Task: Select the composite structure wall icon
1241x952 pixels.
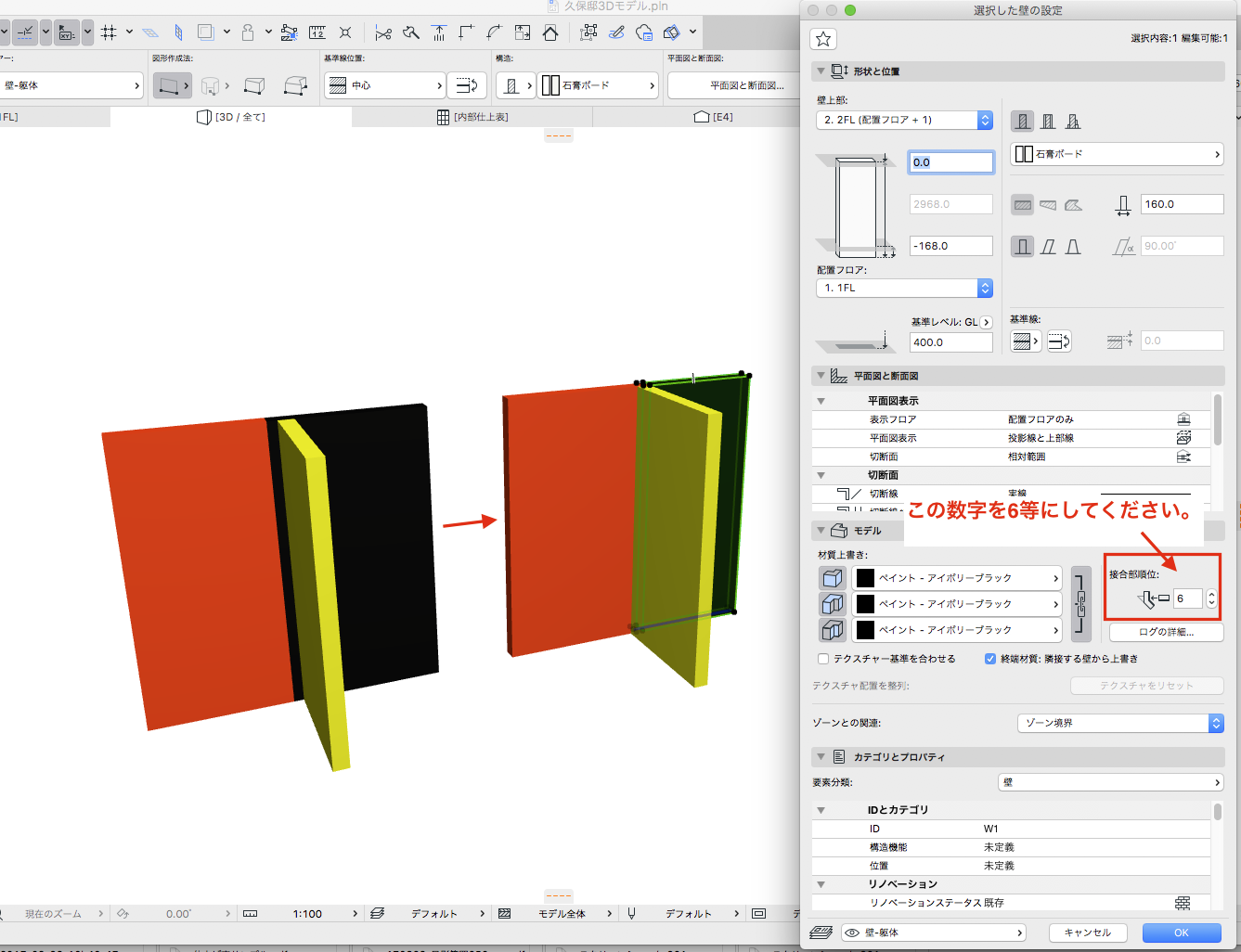Action: click(1048, 122)
